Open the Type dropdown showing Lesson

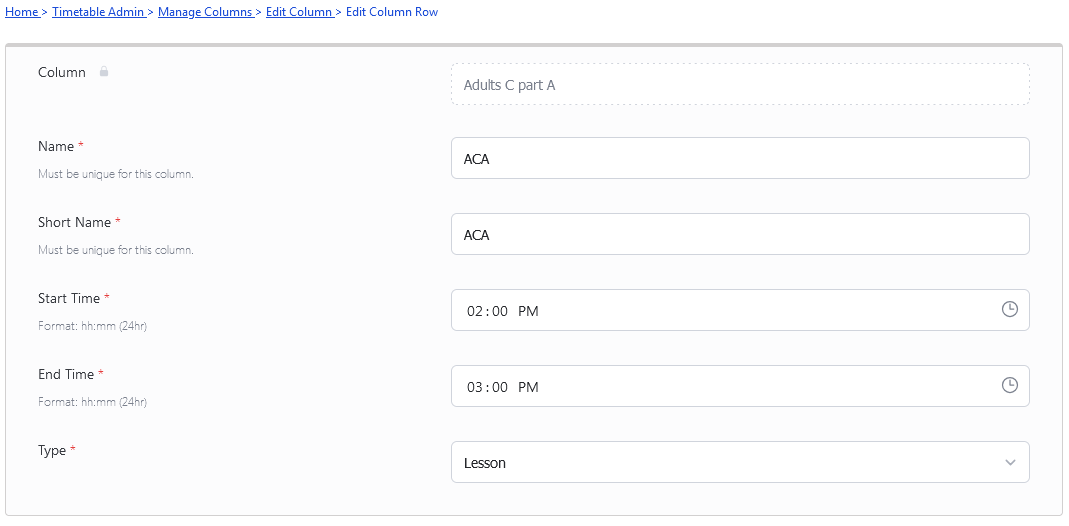tap(740, 462)
